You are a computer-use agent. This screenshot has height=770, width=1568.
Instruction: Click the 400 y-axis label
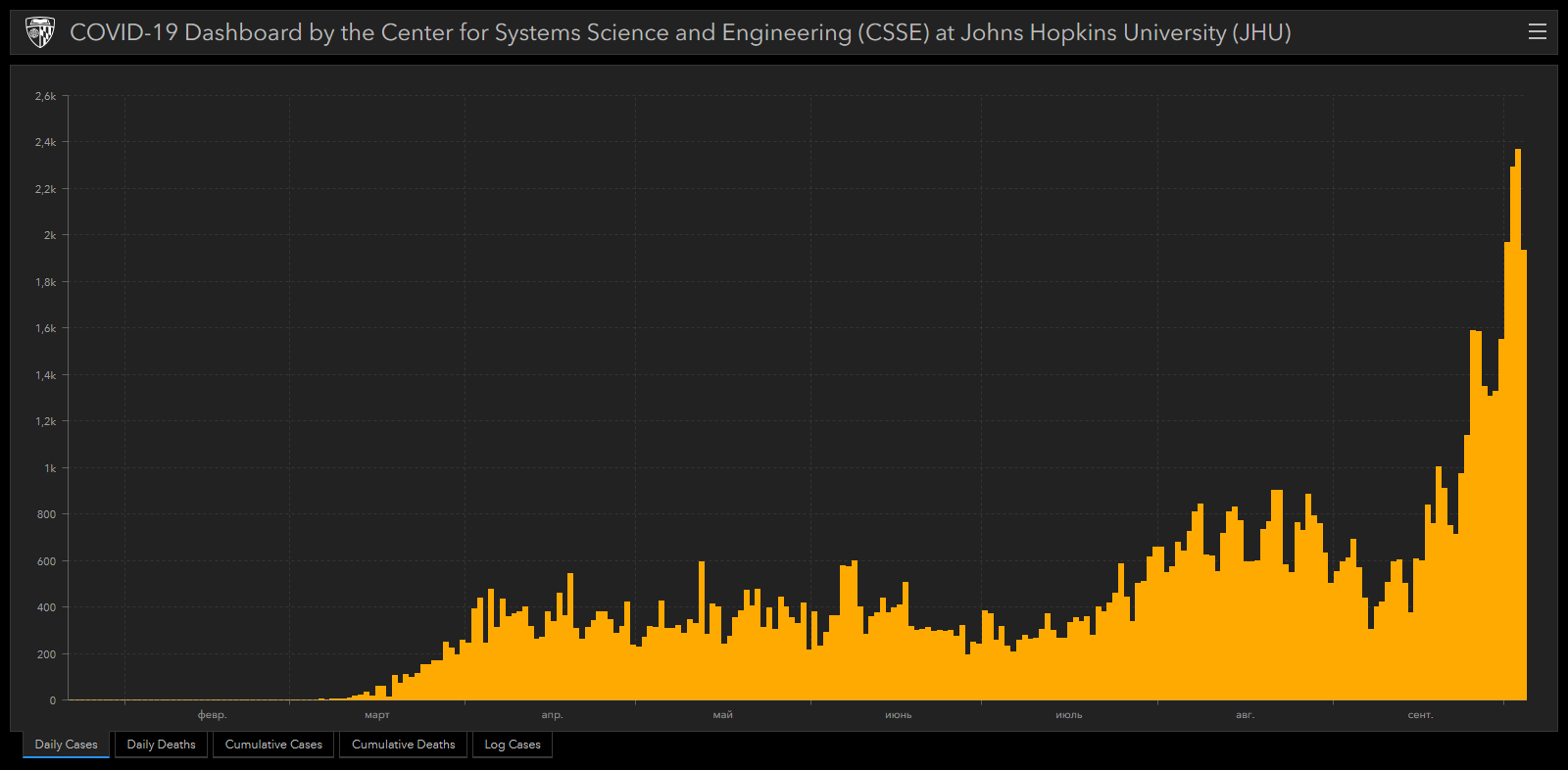47,607
